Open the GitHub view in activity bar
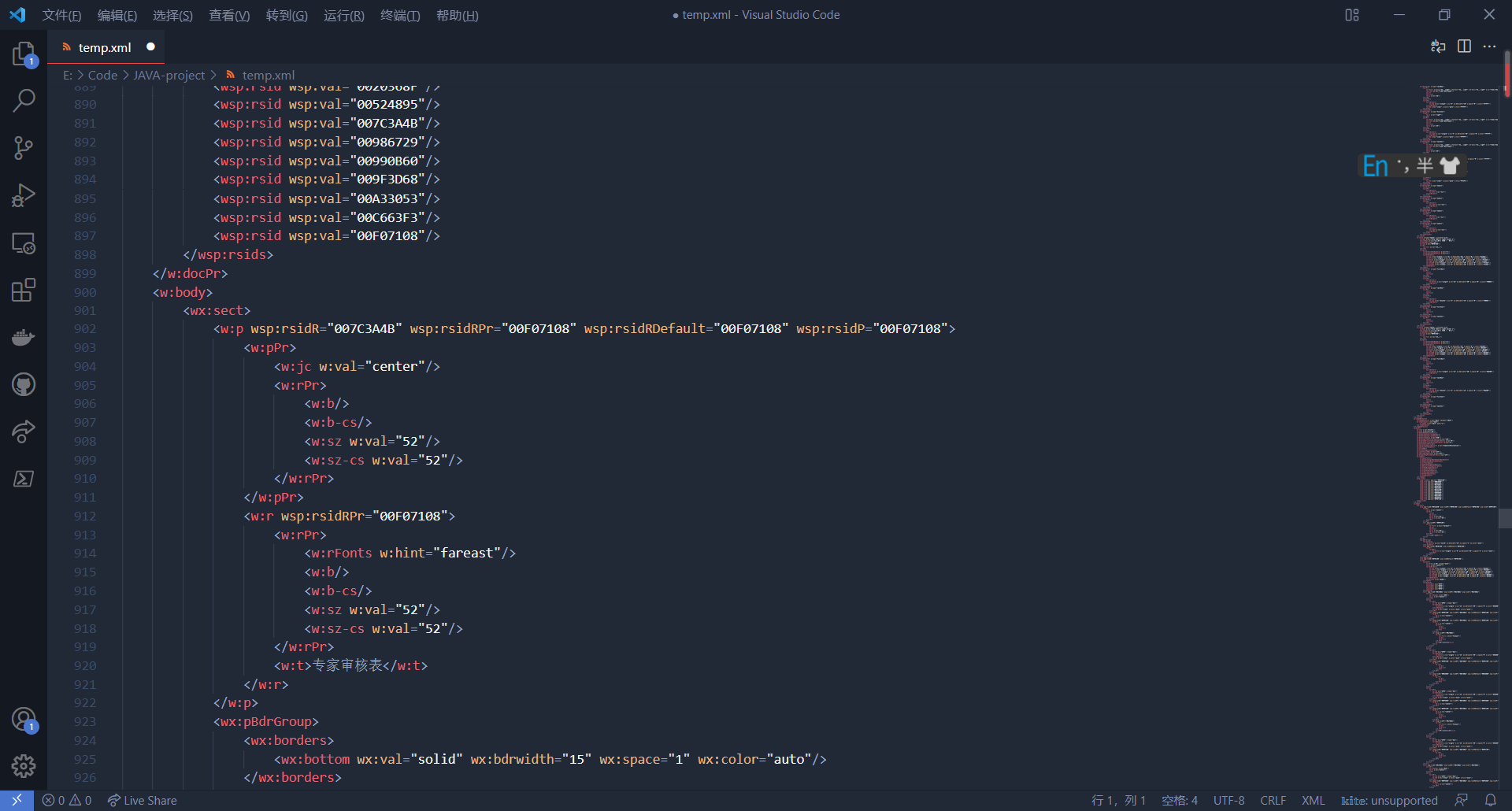1512x811 pixels. [x=24, y=384]
